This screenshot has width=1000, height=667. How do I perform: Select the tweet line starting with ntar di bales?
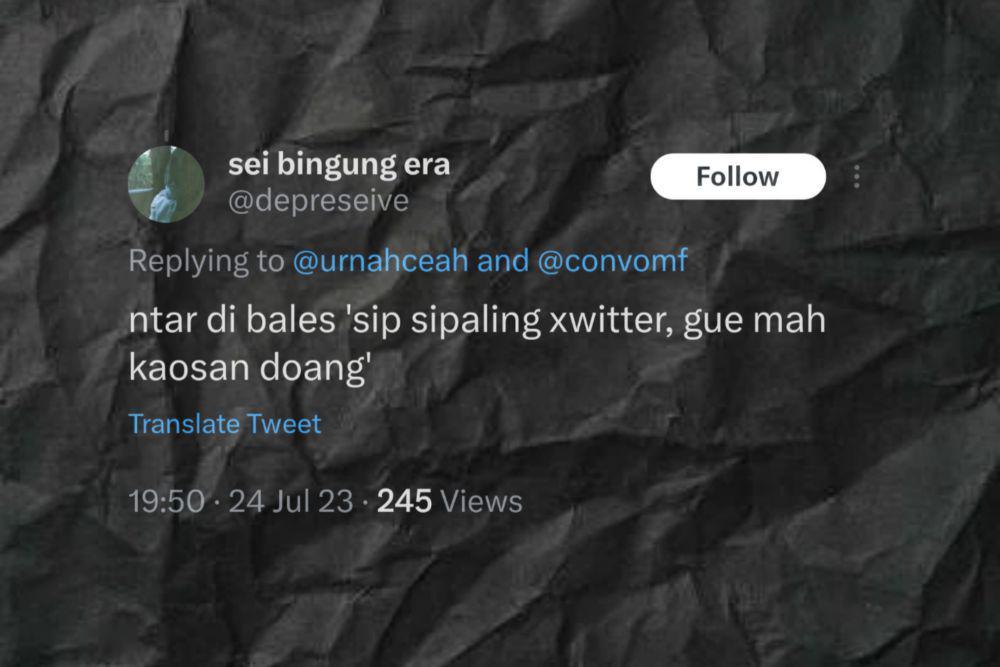pyautogui.click(x=477, y=320)
